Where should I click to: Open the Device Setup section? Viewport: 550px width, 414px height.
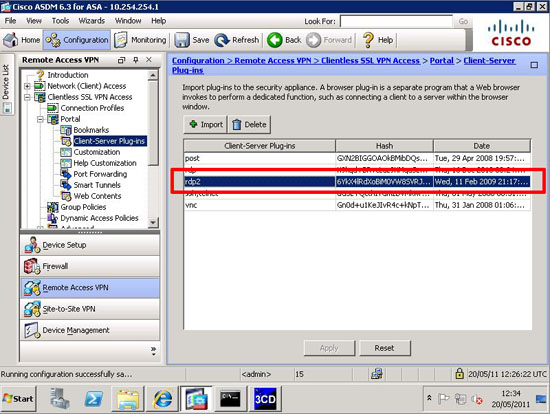[90, 245]
